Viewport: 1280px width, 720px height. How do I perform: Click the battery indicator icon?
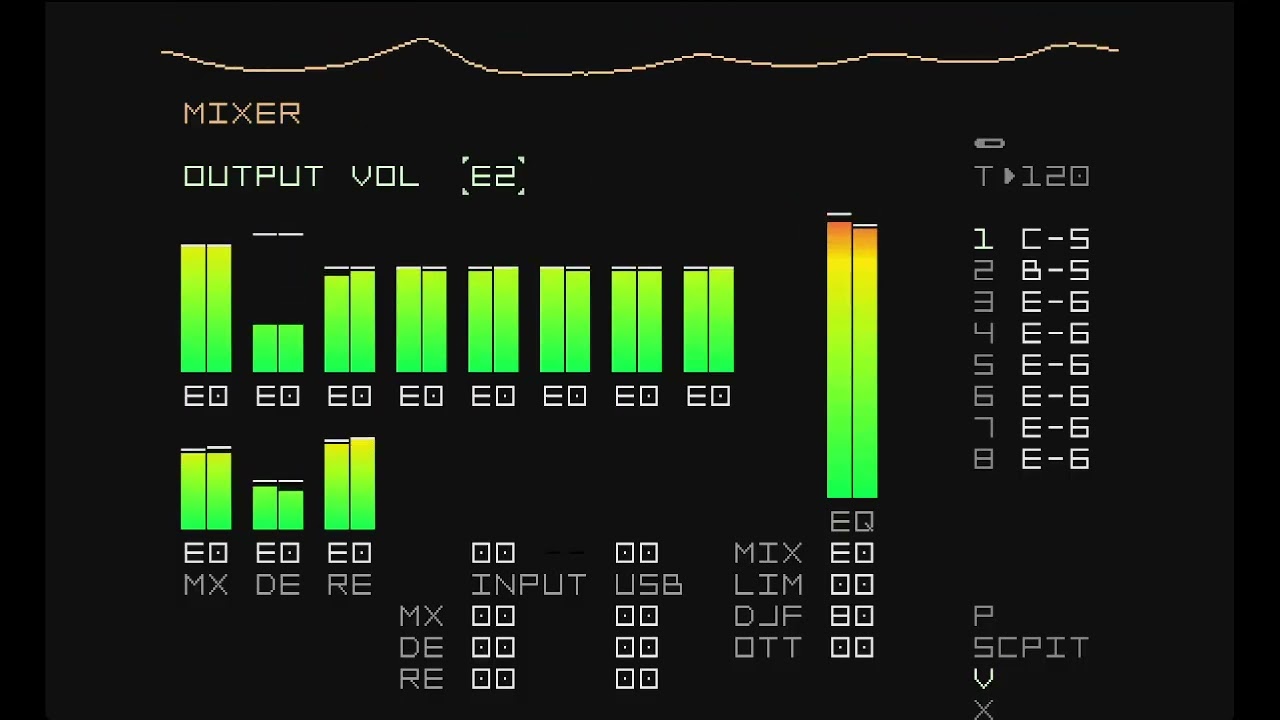click(x=989, y=143)
